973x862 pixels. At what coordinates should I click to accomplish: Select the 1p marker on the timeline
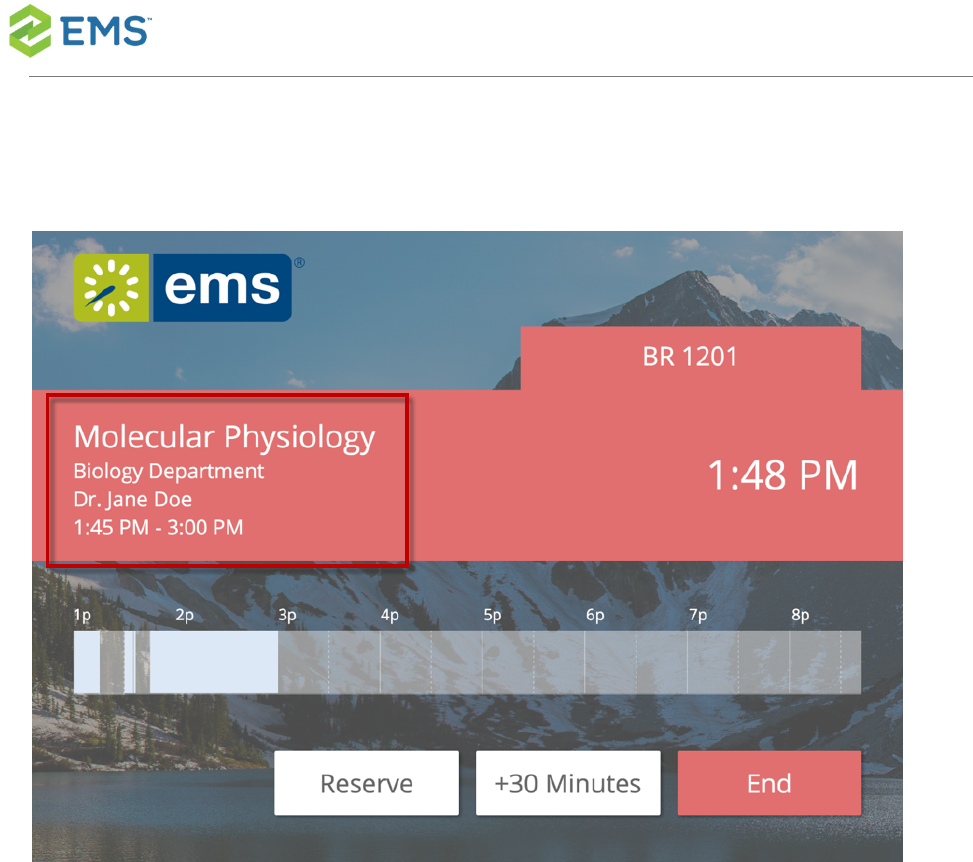(x=82, y=615)
